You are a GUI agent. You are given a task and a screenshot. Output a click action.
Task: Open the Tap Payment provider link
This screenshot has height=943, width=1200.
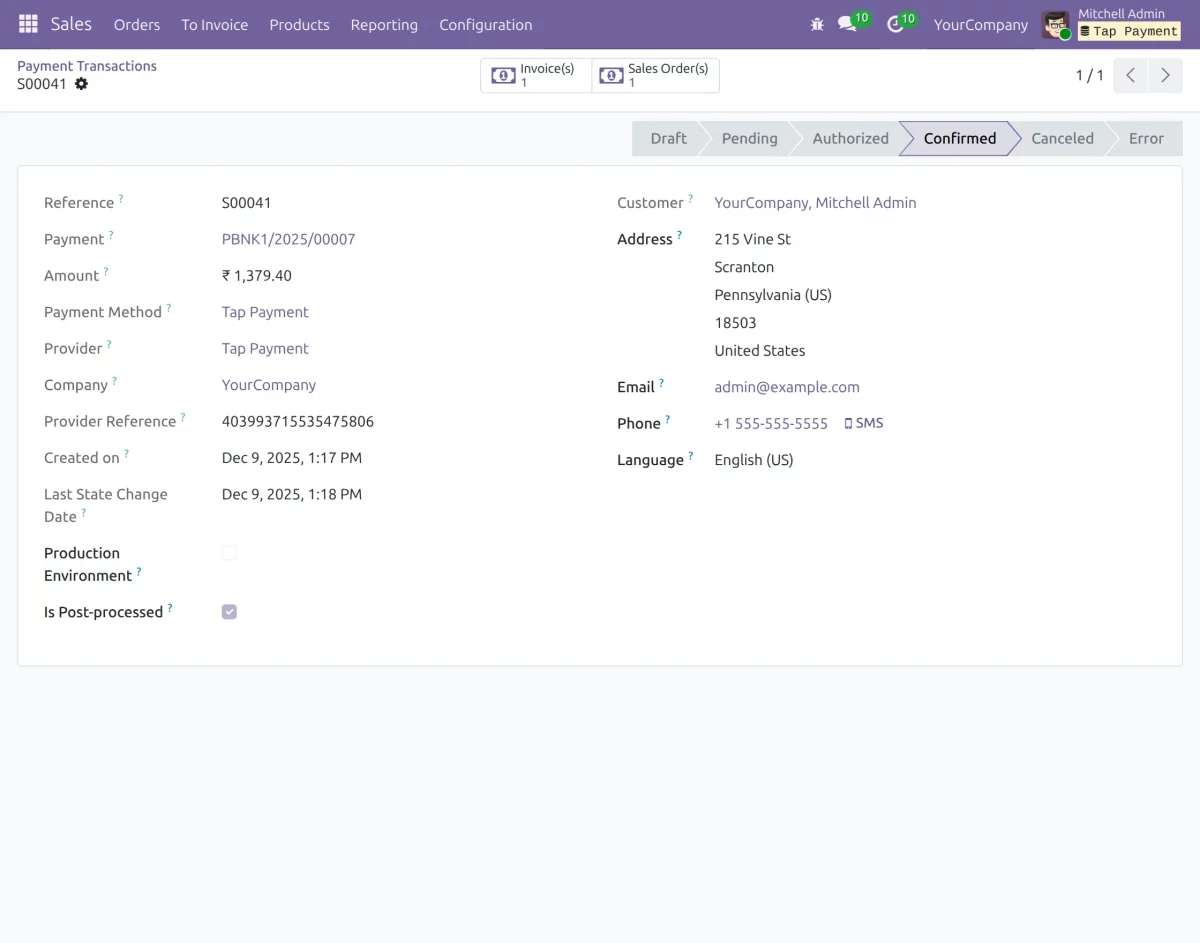pyautogui.click(x=265, y=348)
